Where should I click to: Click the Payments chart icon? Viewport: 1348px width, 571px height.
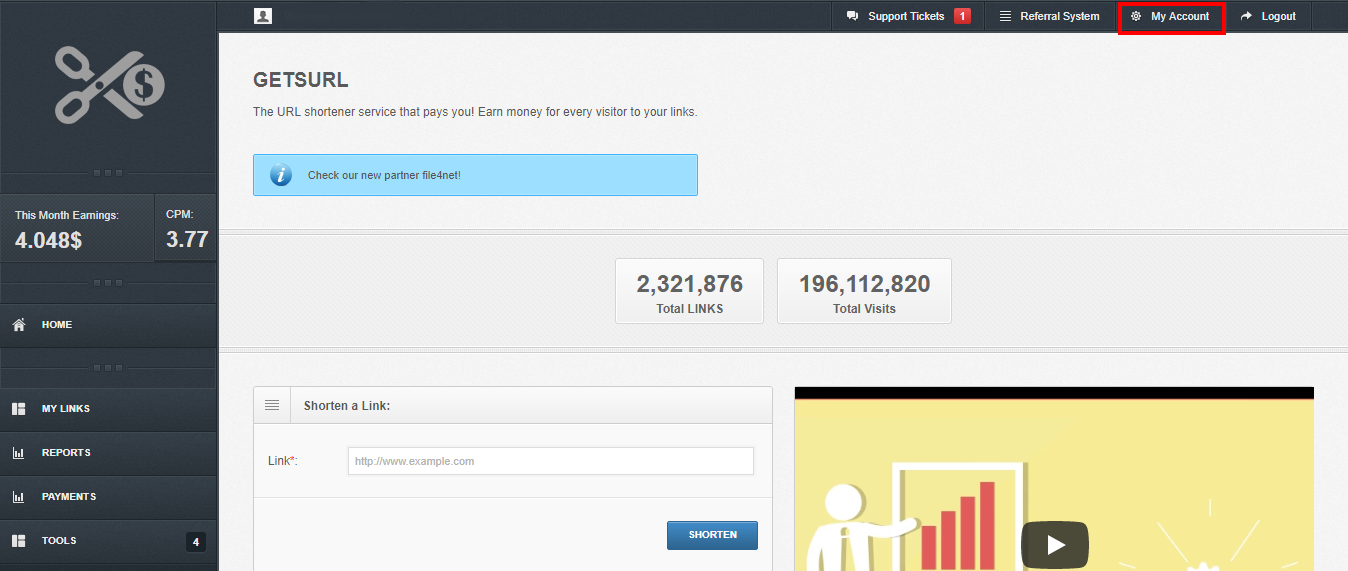18,497
